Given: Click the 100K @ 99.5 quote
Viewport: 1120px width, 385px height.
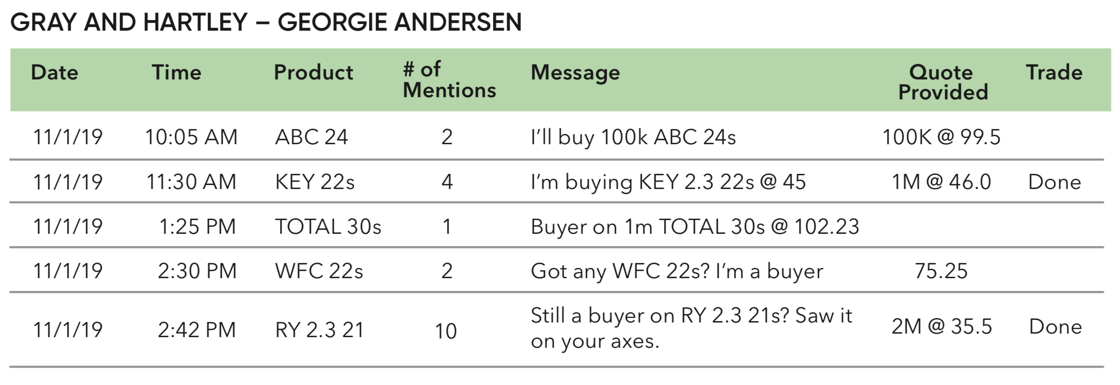Looking at the screenshot, I should click(941, 137).
